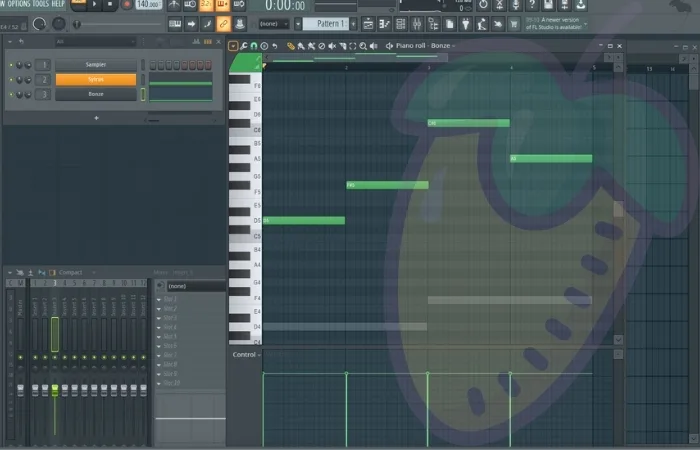The image size is (700, 450).
Task: Toggle the multilink to controllers chain icon
Action: point(223,24)
